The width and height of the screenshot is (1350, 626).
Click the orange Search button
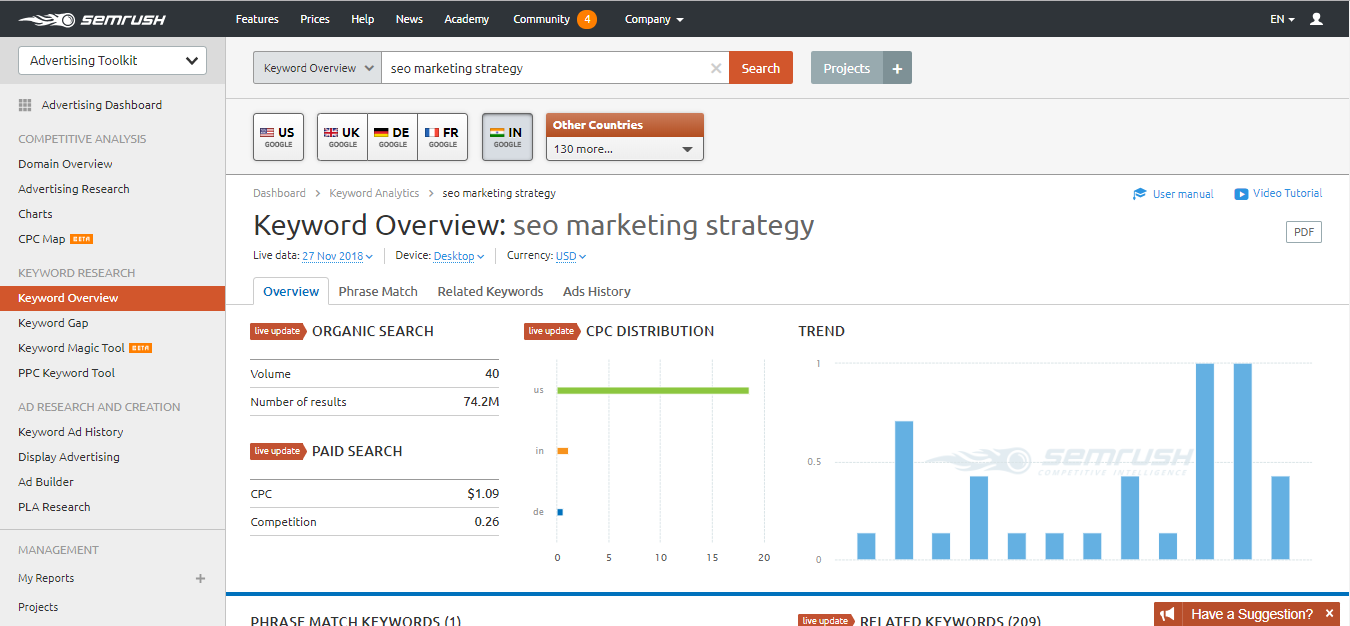pyautogui.click(x=761, y=68)
